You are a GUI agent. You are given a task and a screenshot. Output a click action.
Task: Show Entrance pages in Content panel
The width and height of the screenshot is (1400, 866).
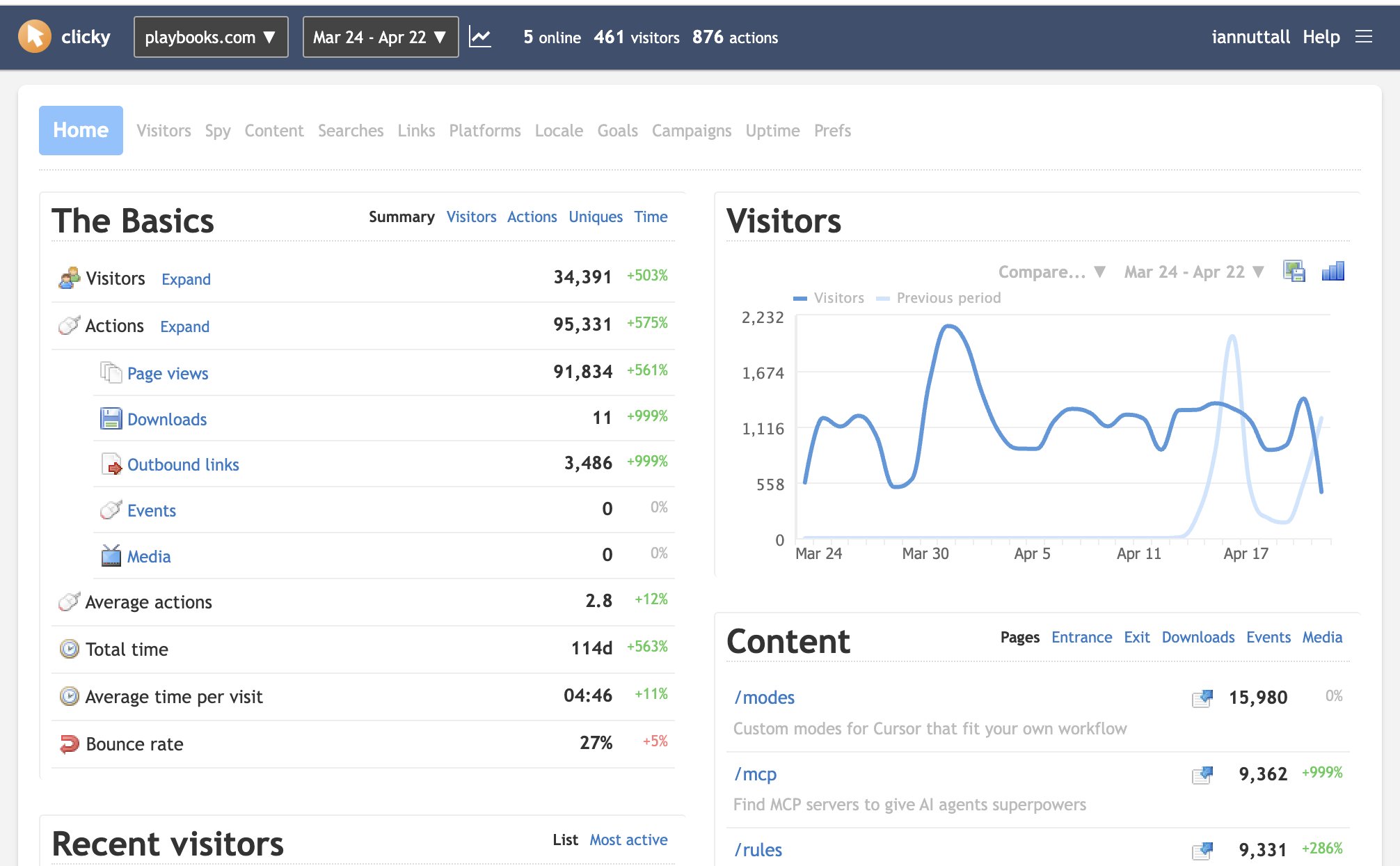1081,637
